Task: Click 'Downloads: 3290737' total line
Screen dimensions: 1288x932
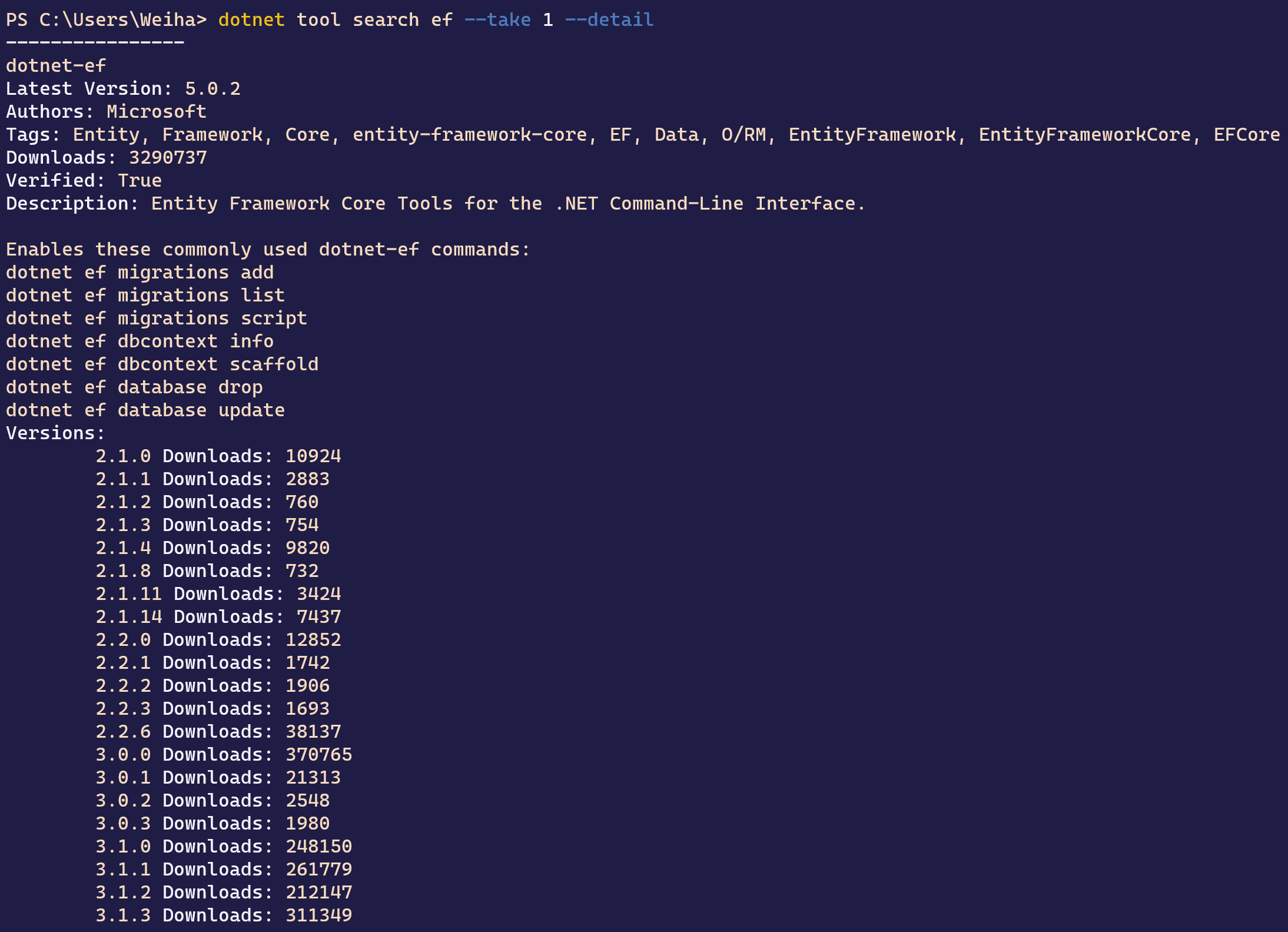Action: click(x=107, y=157)
